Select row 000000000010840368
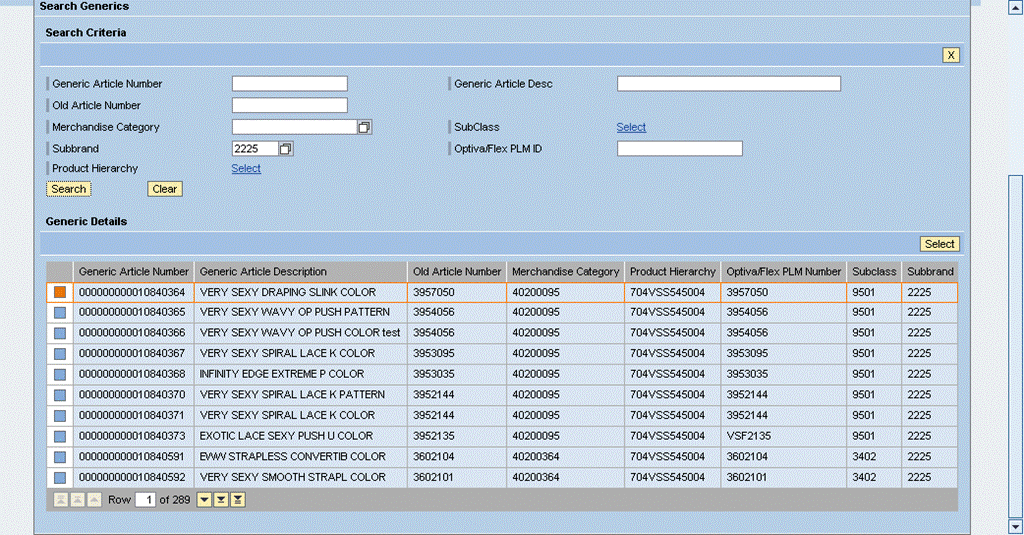Image resolution: width=1024 pixels, height=535 pixels. 60,374
